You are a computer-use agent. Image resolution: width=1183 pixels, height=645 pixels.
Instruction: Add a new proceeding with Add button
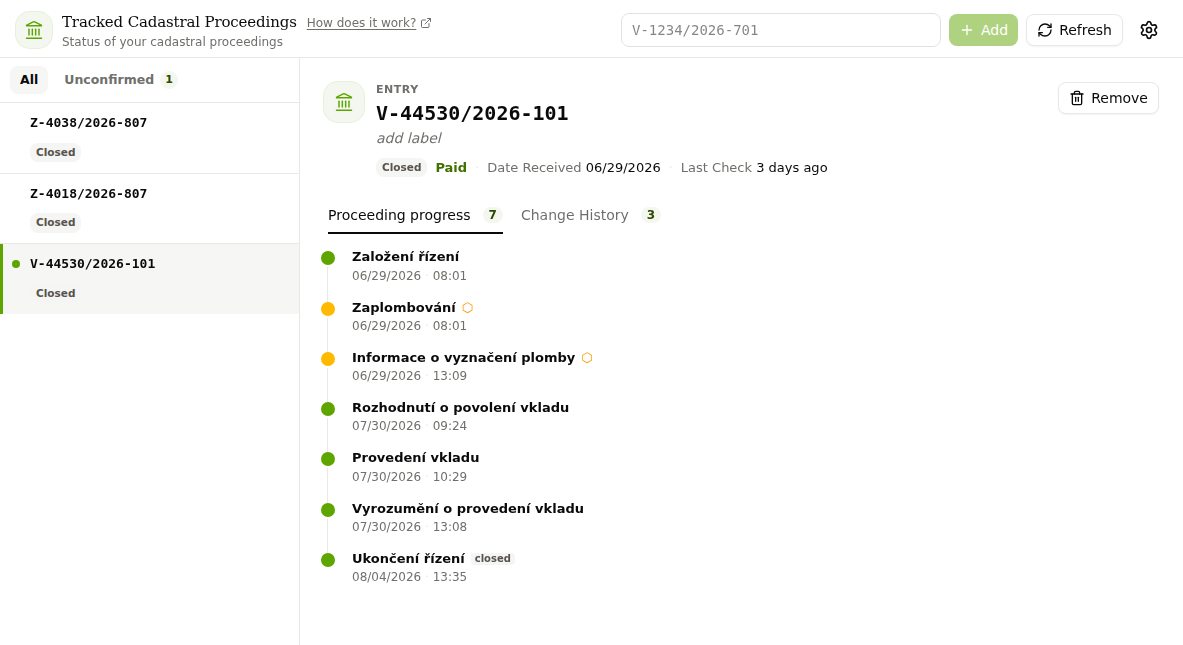pos(983,30)
